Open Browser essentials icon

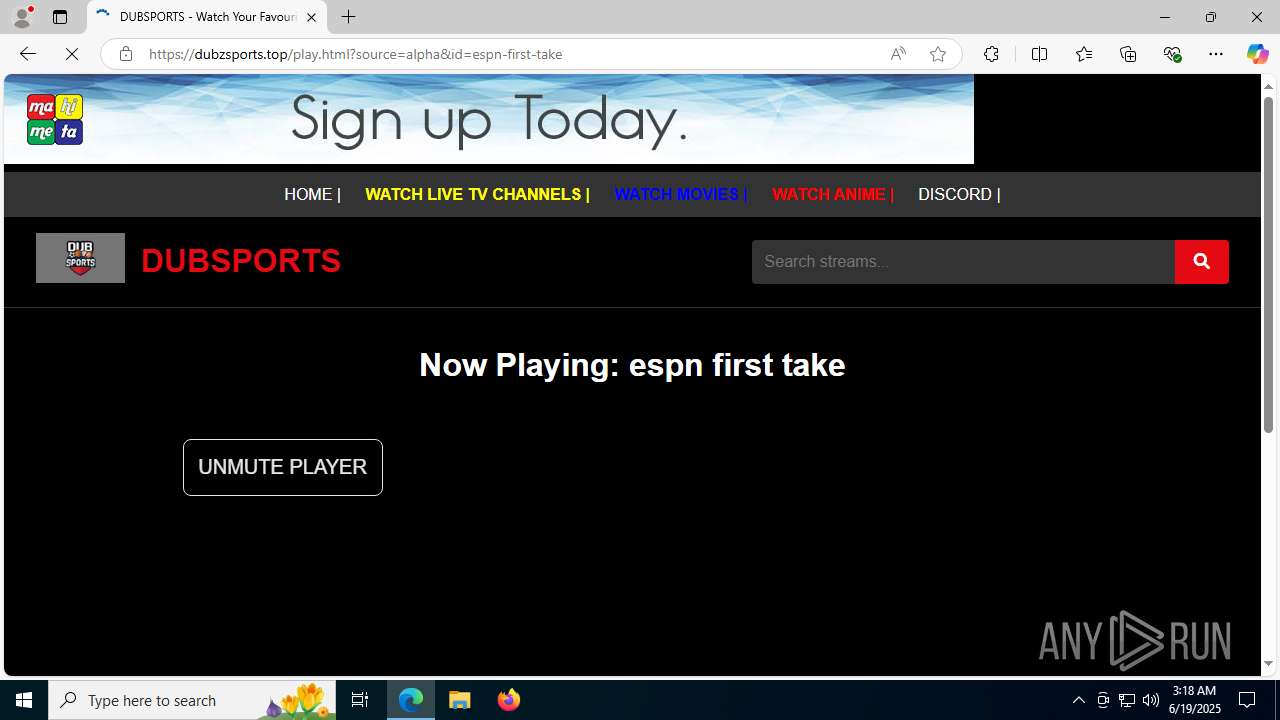coord(1172,54)
